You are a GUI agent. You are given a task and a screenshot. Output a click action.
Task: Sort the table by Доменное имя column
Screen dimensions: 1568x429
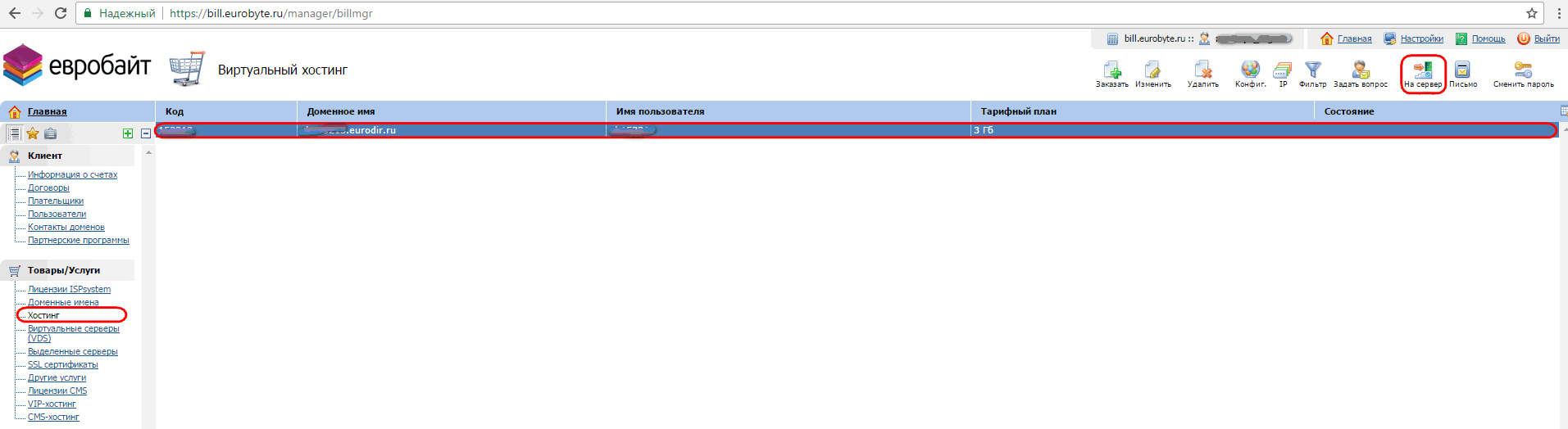341,111
